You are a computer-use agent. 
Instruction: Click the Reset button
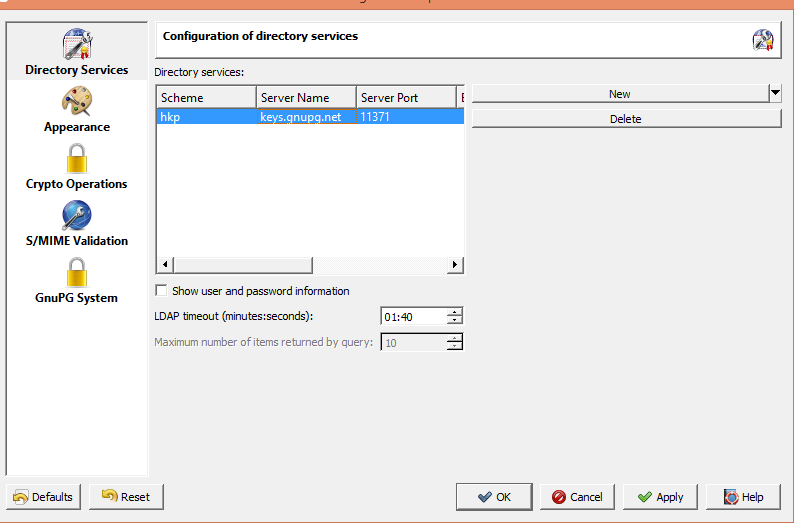coord(127,497)
